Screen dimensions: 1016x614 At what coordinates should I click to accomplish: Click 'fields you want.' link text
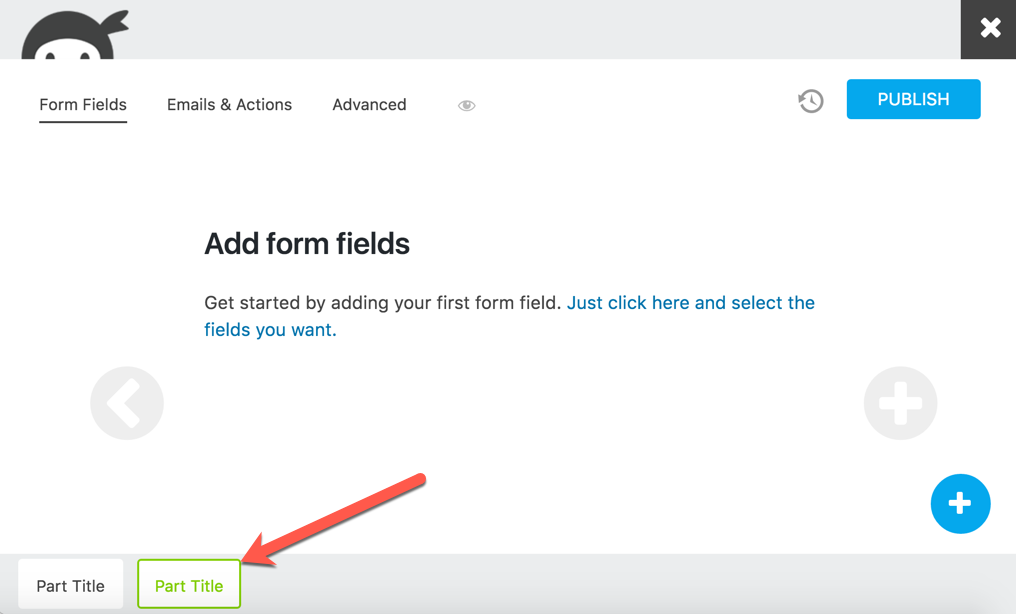[x=270, y=330]
